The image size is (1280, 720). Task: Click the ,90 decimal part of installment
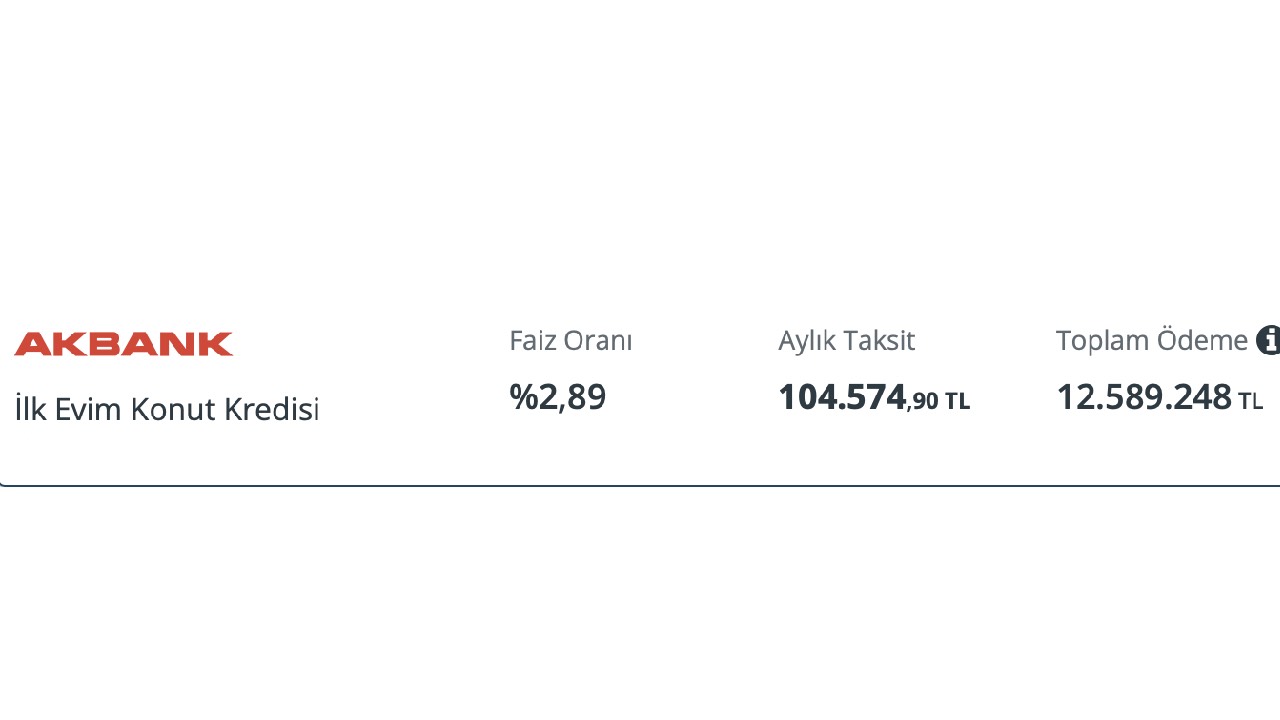click(924, 402)
